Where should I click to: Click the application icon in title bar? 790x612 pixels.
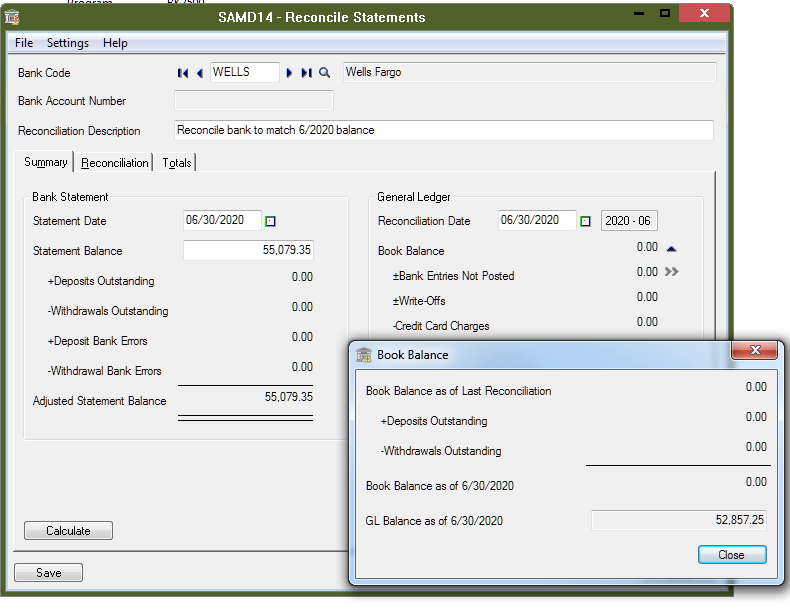click(12, 17)
